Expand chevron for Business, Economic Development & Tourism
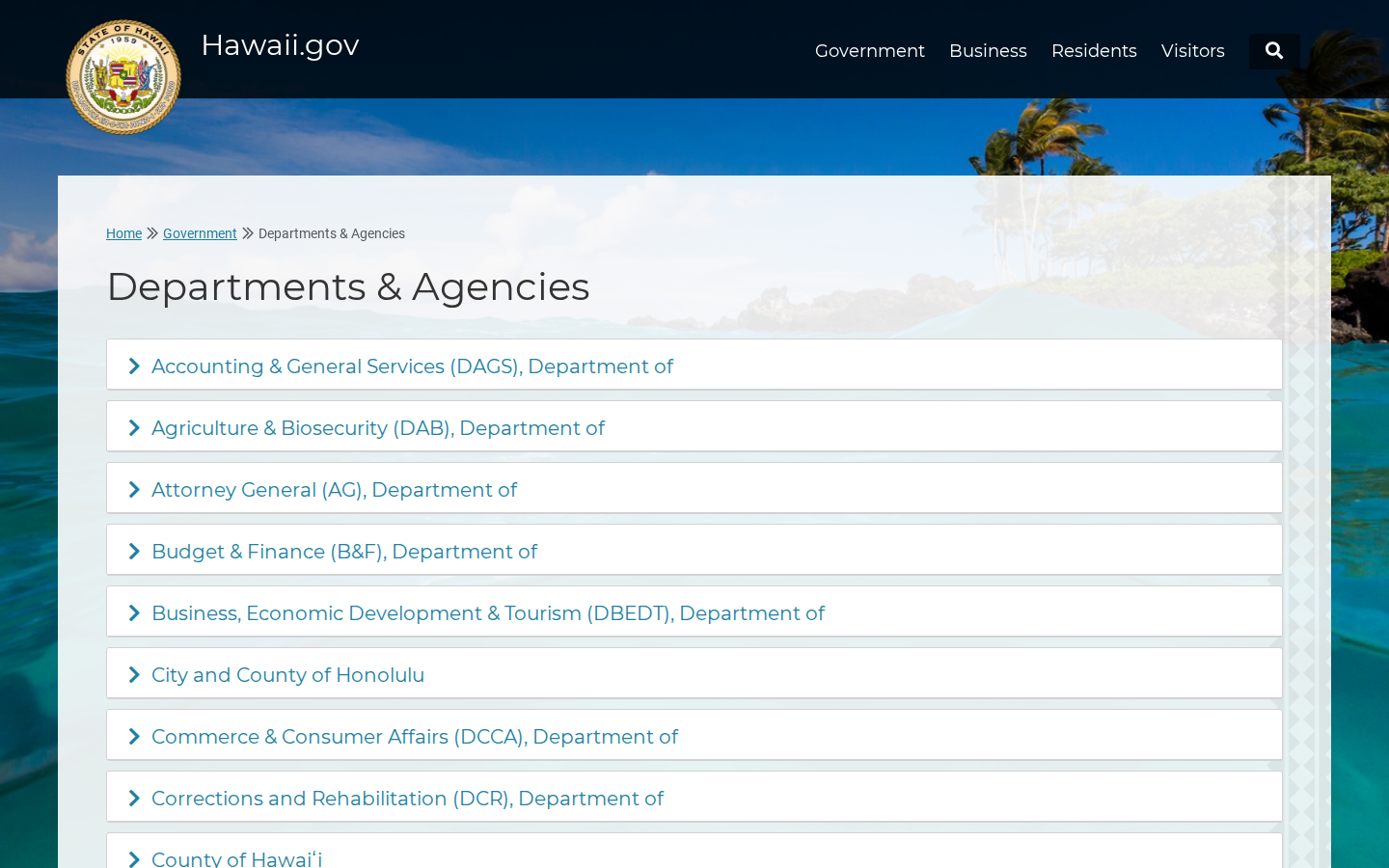 (x=134, y=613)
